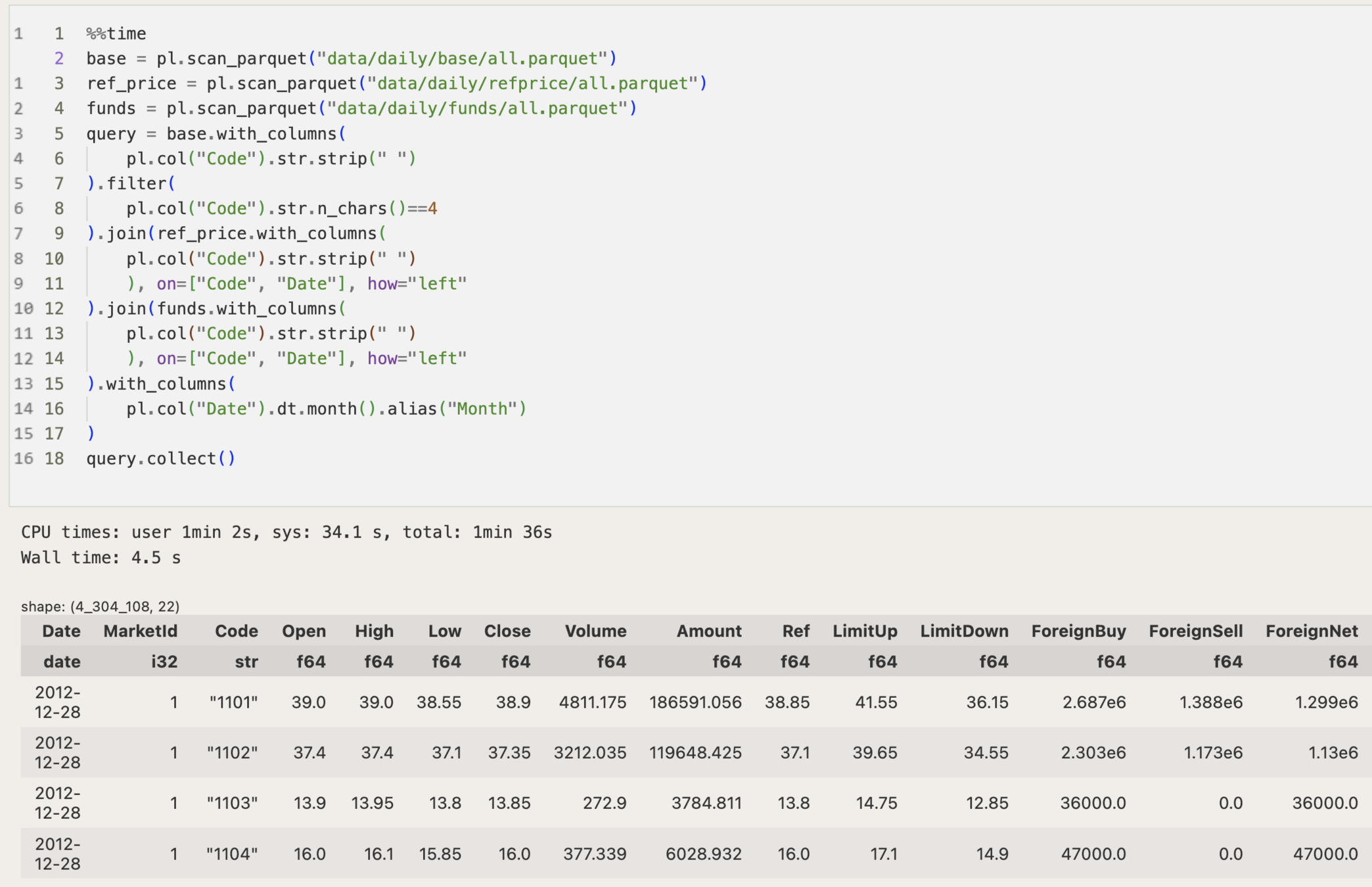The image size is (1372, 887).
Task: Click the query.collect() line
Action: [160, 459]
